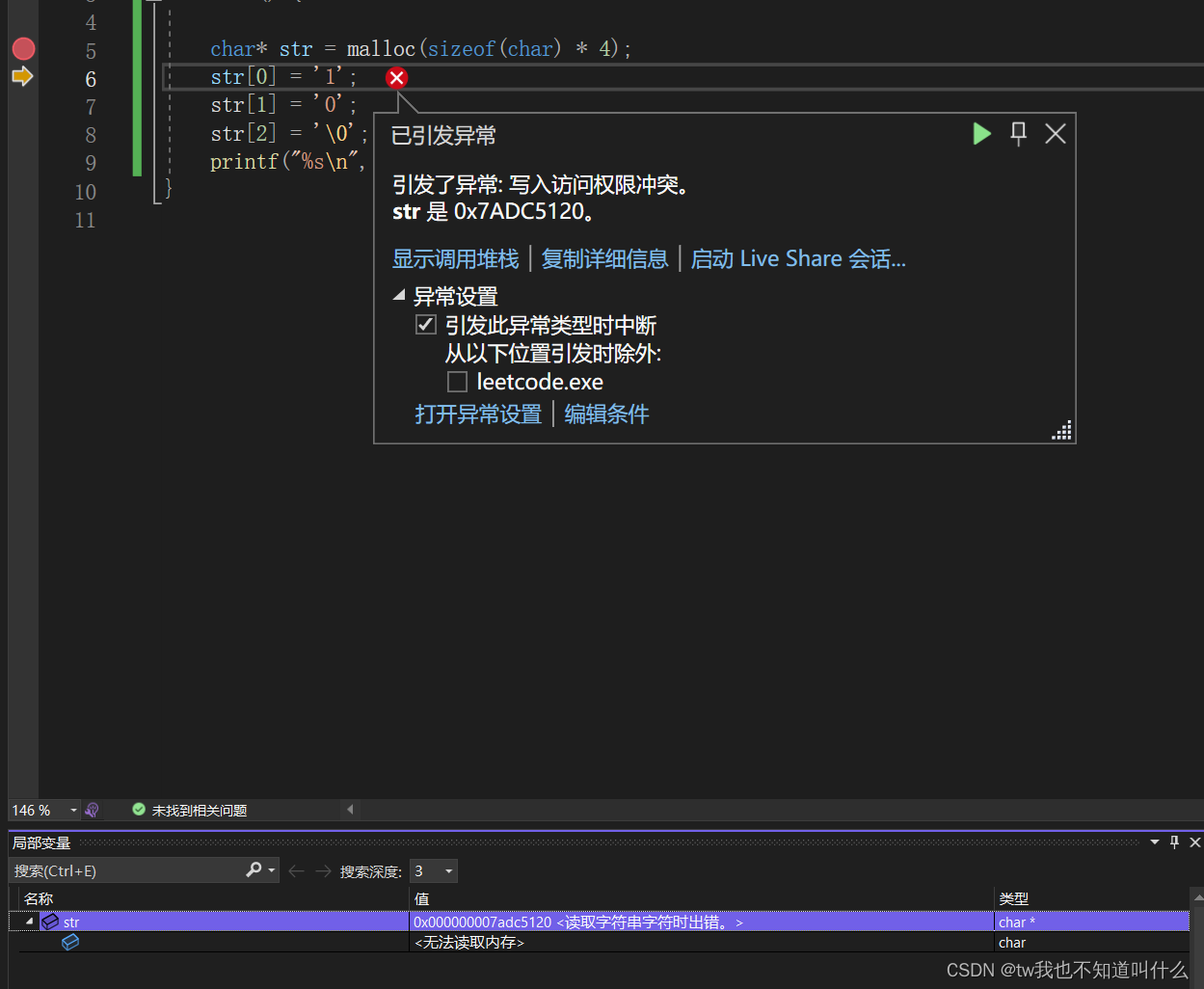Screen dimensions: 1204x989
Task: Collapse the 异常设置 section
Action: click(x=399, y=296)
